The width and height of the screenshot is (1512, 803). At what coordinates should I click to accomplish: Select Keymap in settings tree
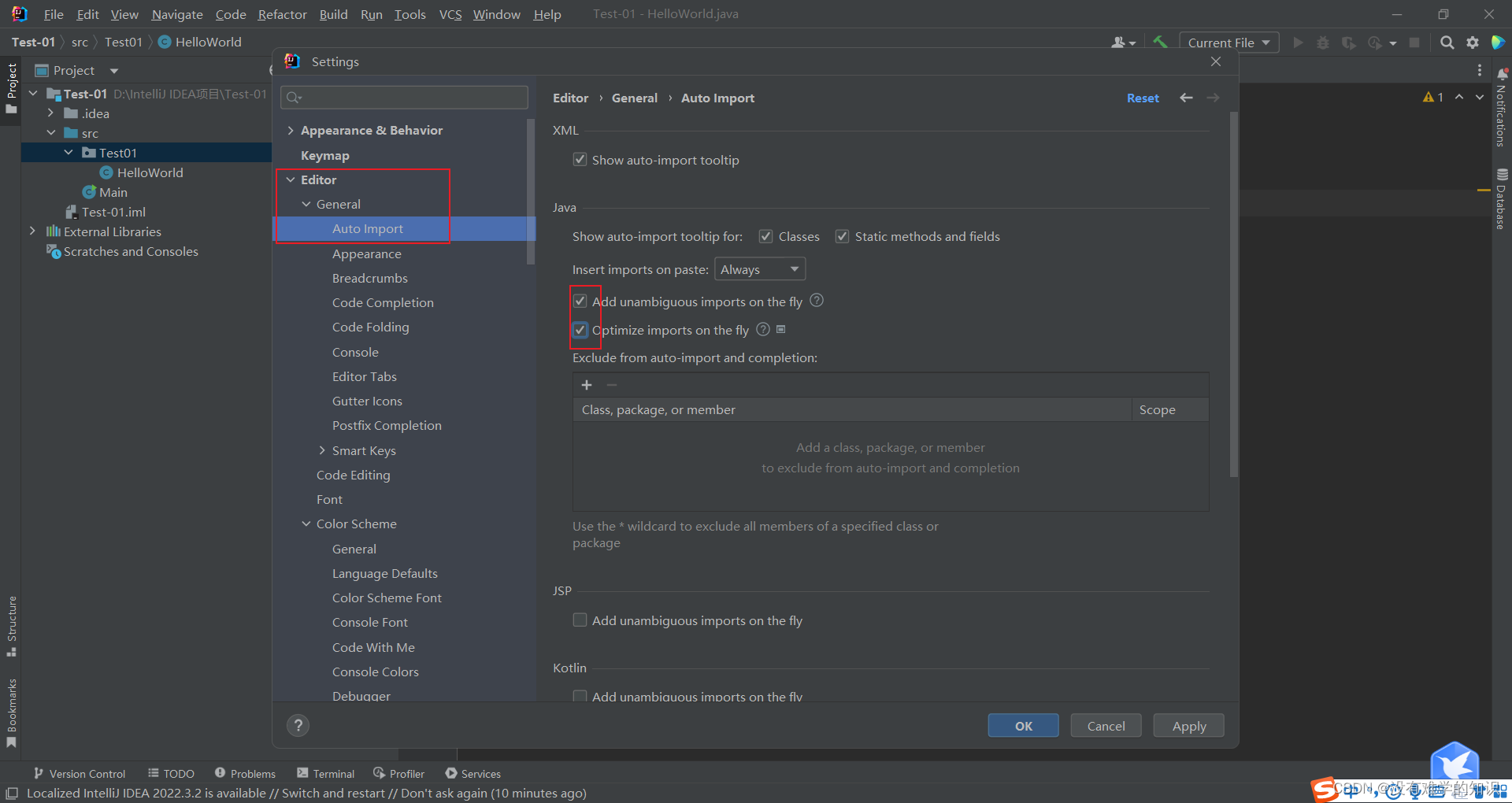tap(324, 155)
